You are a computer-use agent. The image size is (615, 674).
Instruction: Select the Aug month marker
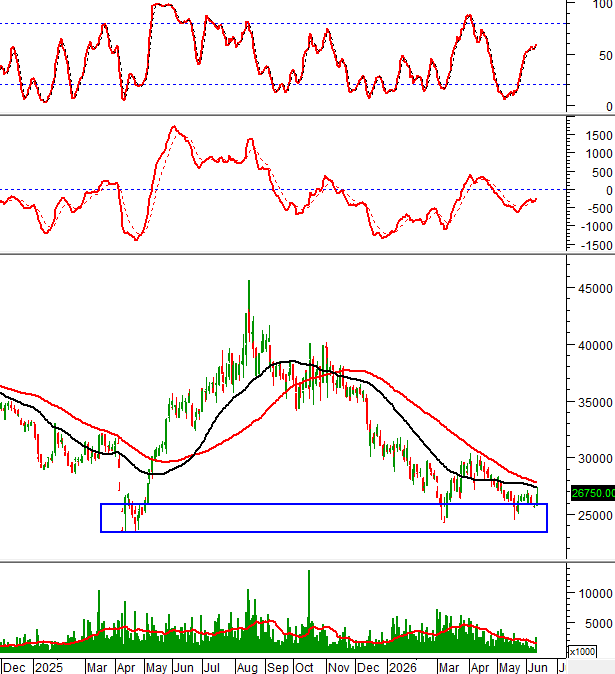[247, 668]
